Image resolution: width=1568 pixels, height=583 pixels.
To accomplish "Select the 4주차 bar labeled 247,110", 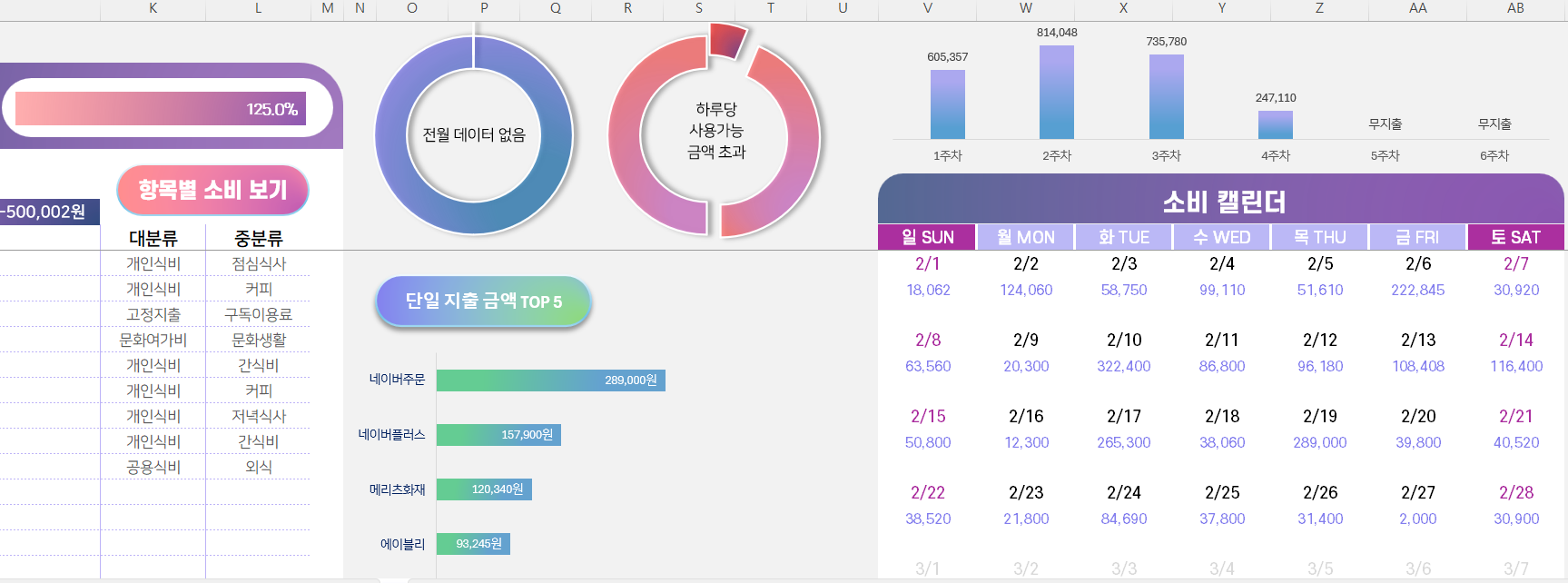I will (x=1276, y=124).
